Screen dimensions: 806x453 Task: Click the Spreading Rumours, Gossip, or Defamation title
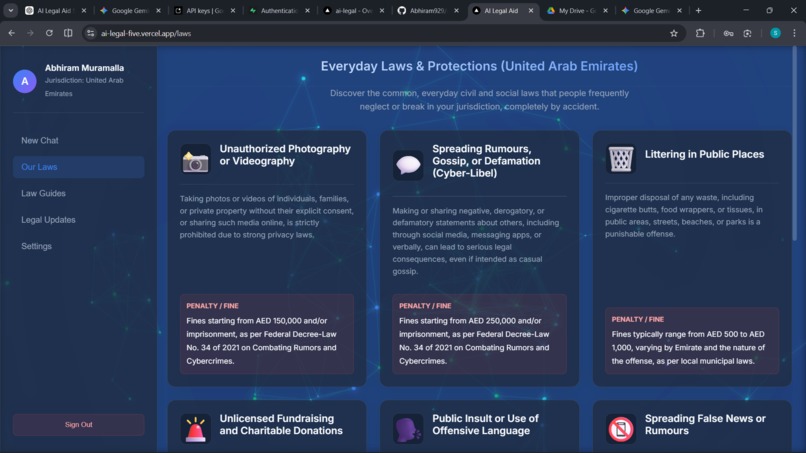486,161
